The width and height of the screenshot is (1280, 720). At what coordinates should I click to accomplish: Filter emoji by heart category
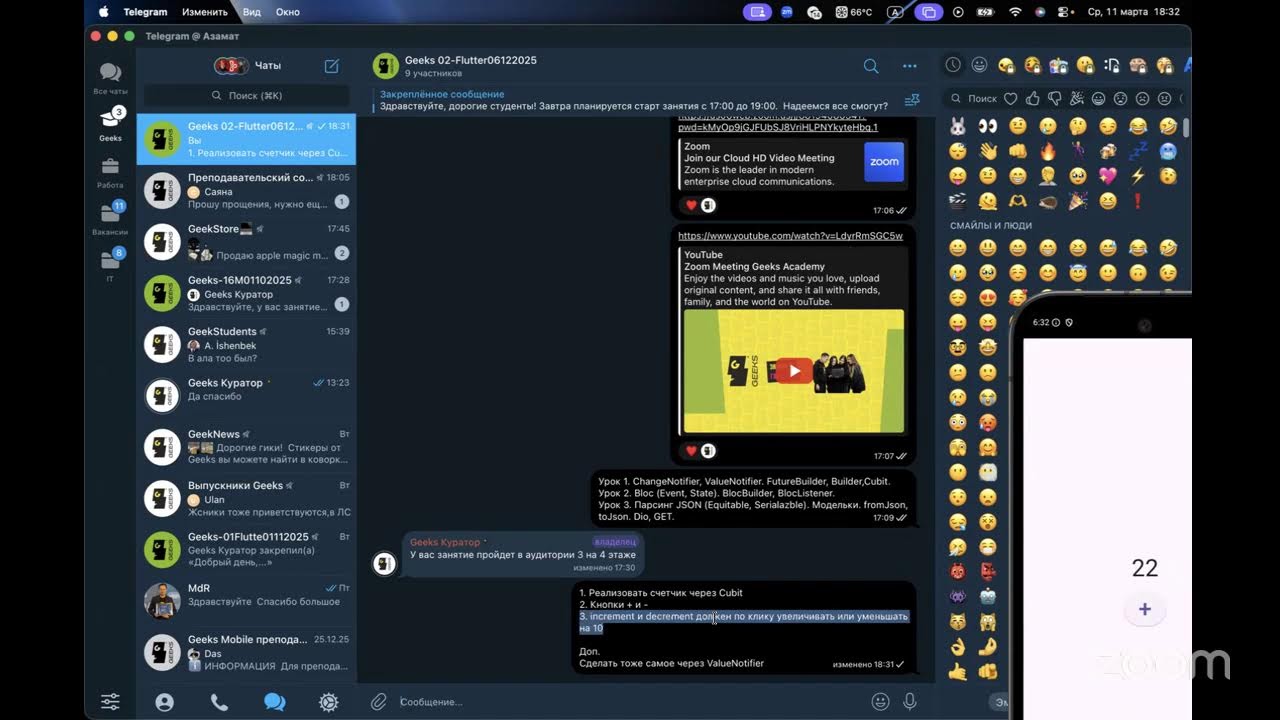coord(1010,98)
